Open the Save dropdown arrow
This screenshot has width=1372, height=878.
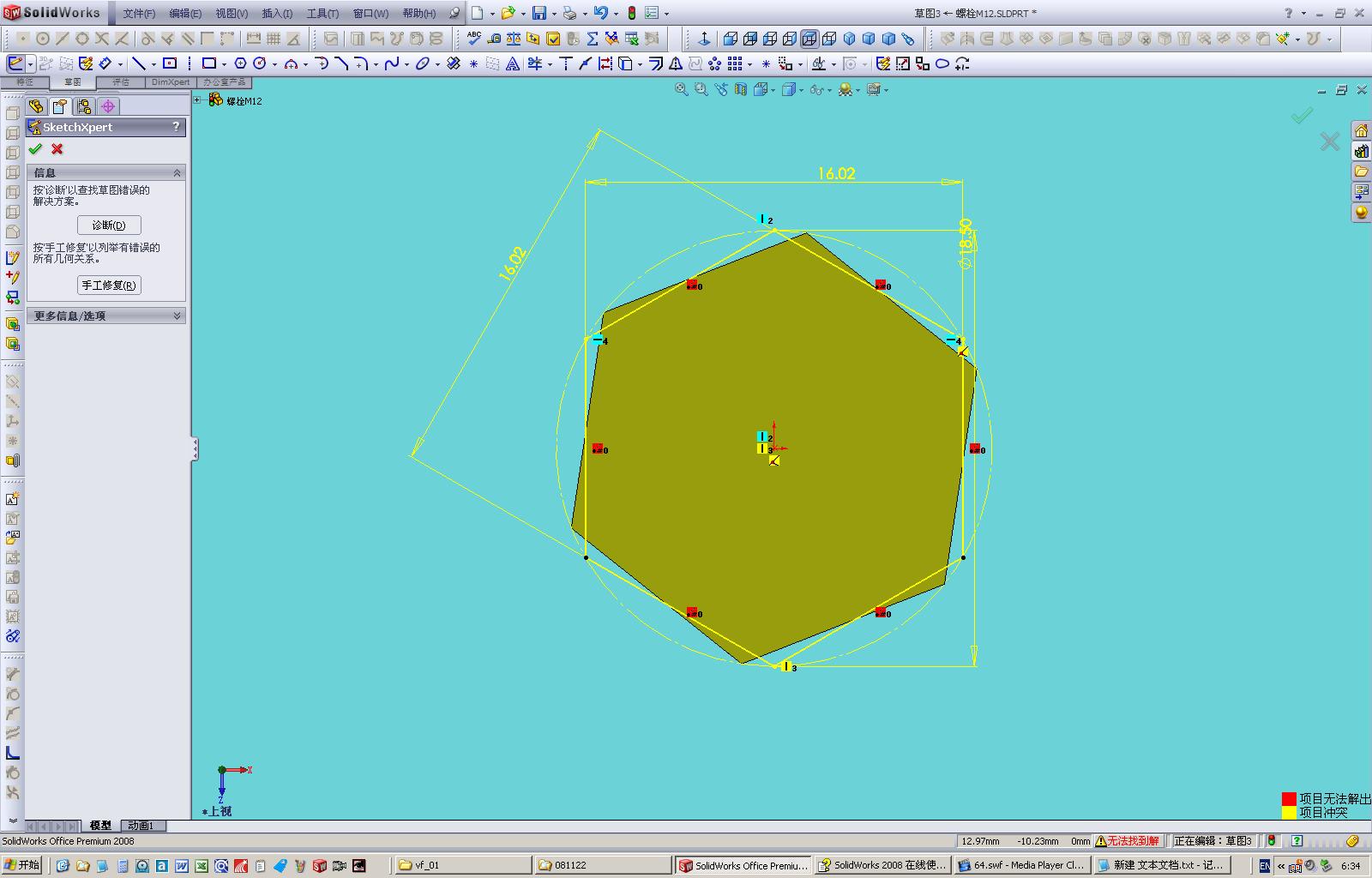[x=553, y=14]
